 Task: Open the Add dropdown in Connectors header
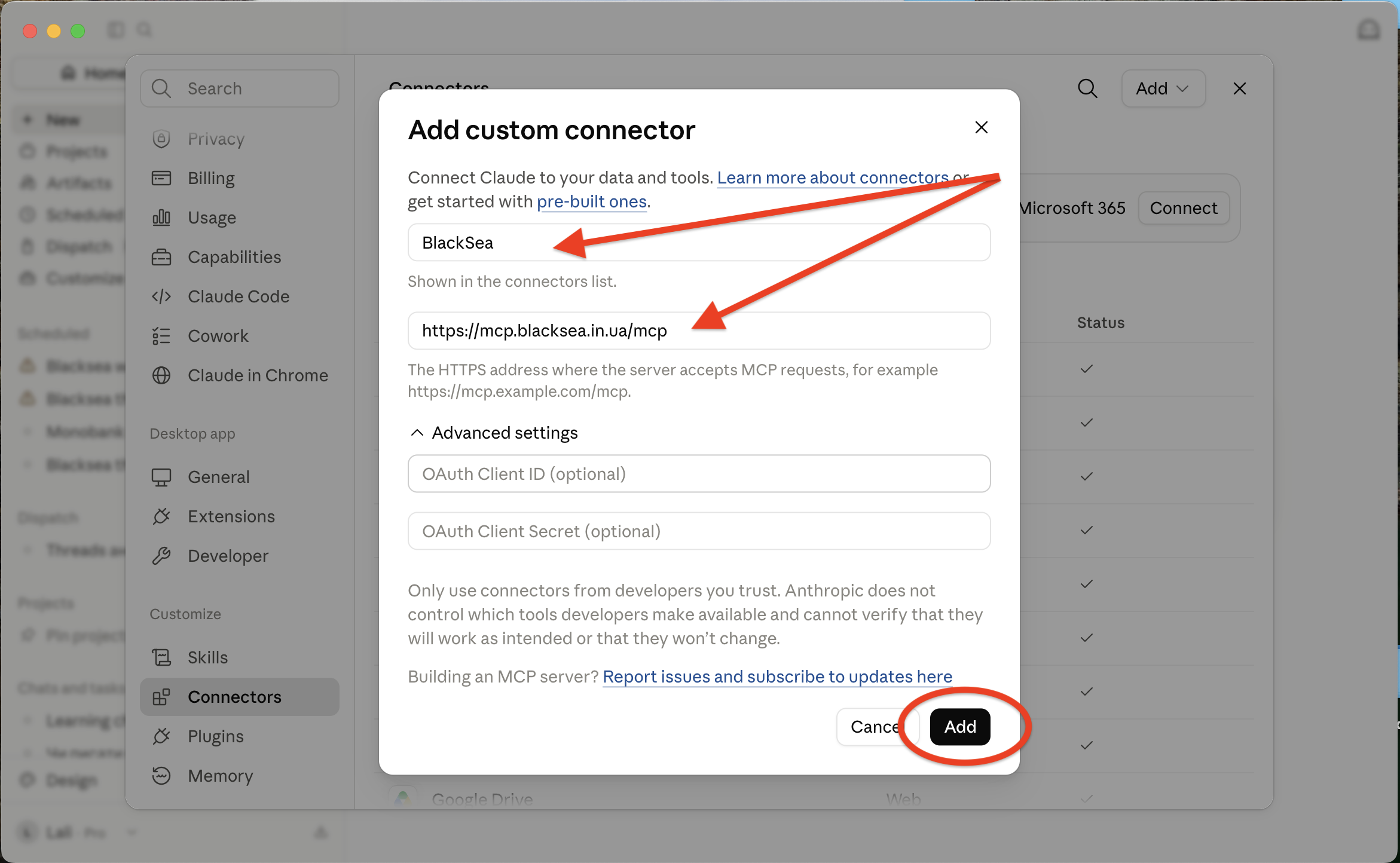click(x=1163, y=88)
